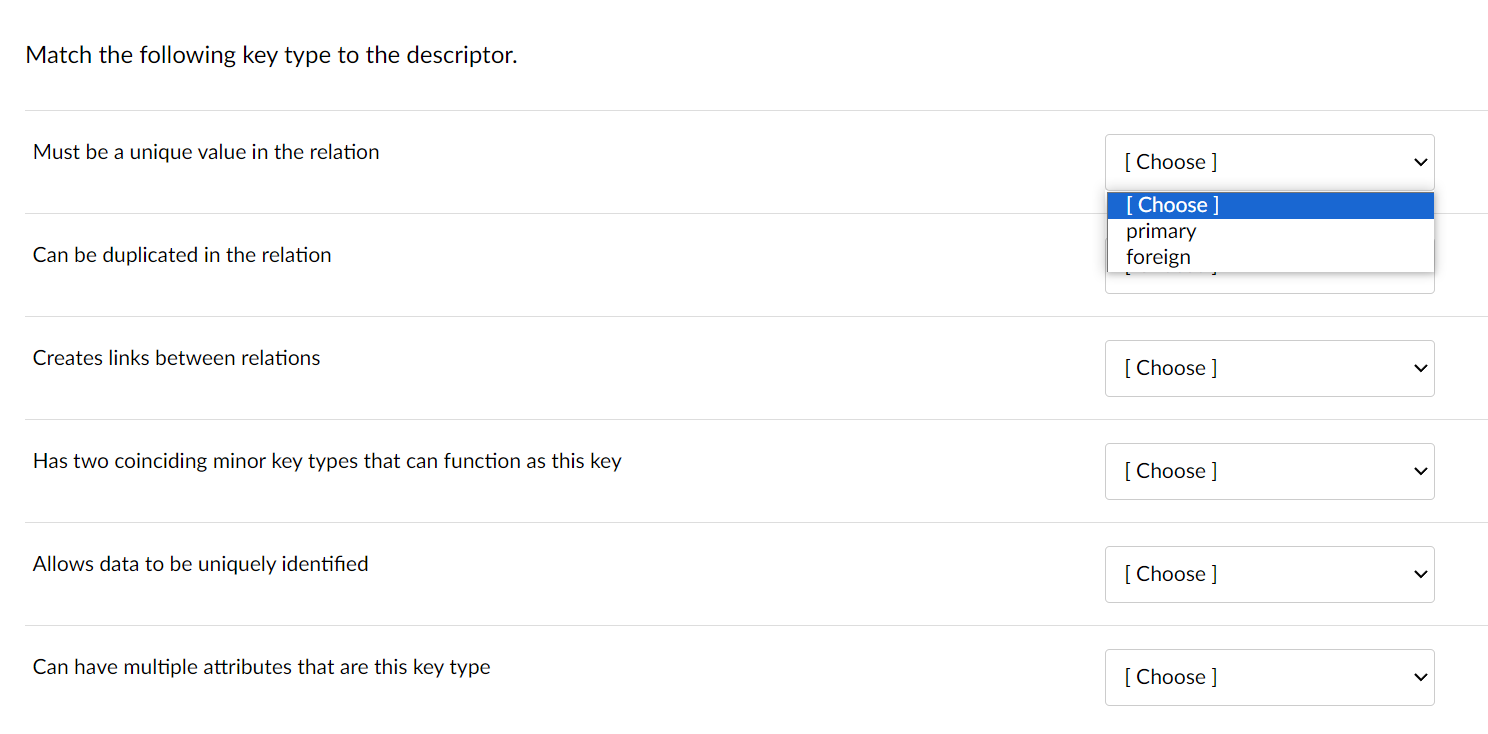Click the chevron on the bottom dropdown
Image resolution: width=1488 pixels, height=734 pixels.
1419,677
